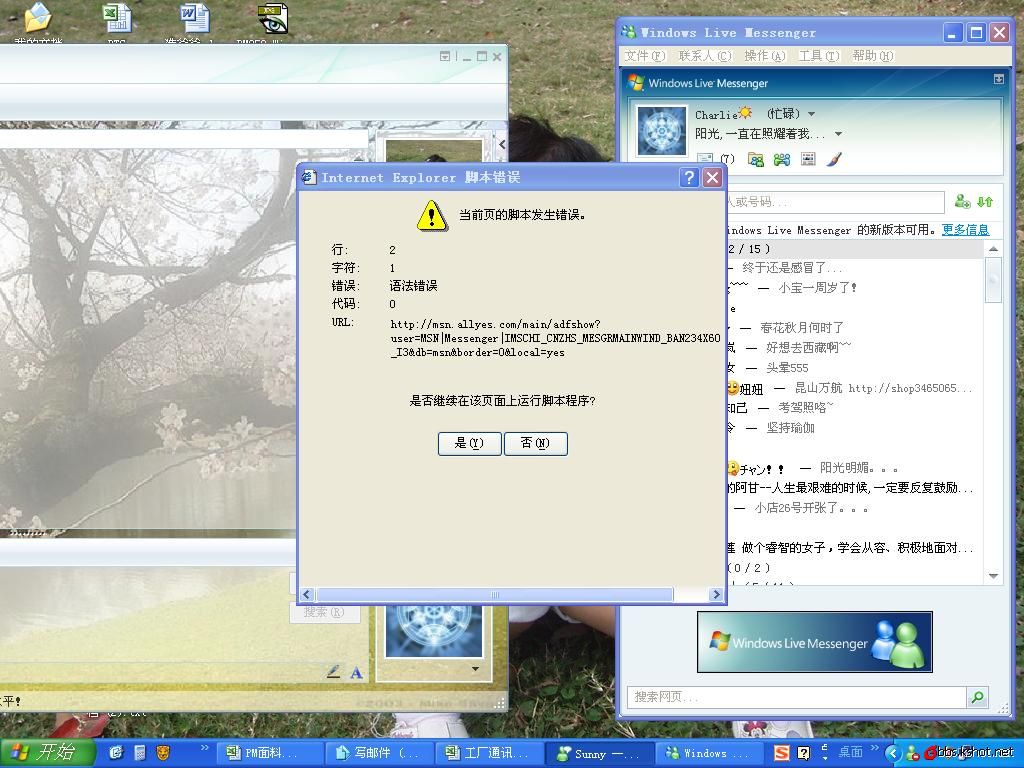Open the 文件(F) menu in Messenger

645,56
